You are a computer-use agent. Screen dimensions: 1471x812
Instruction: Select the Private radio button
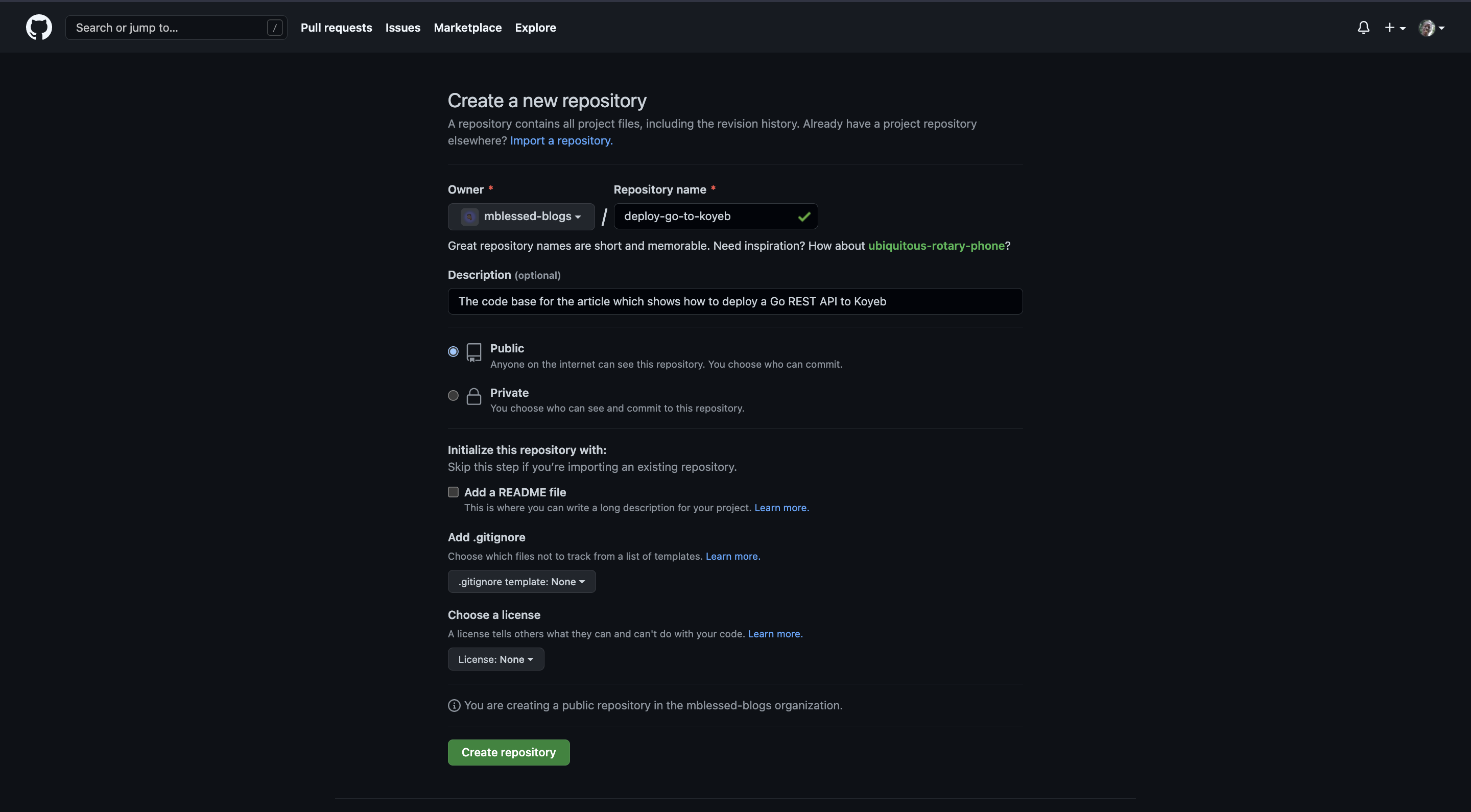pos(453,395)
